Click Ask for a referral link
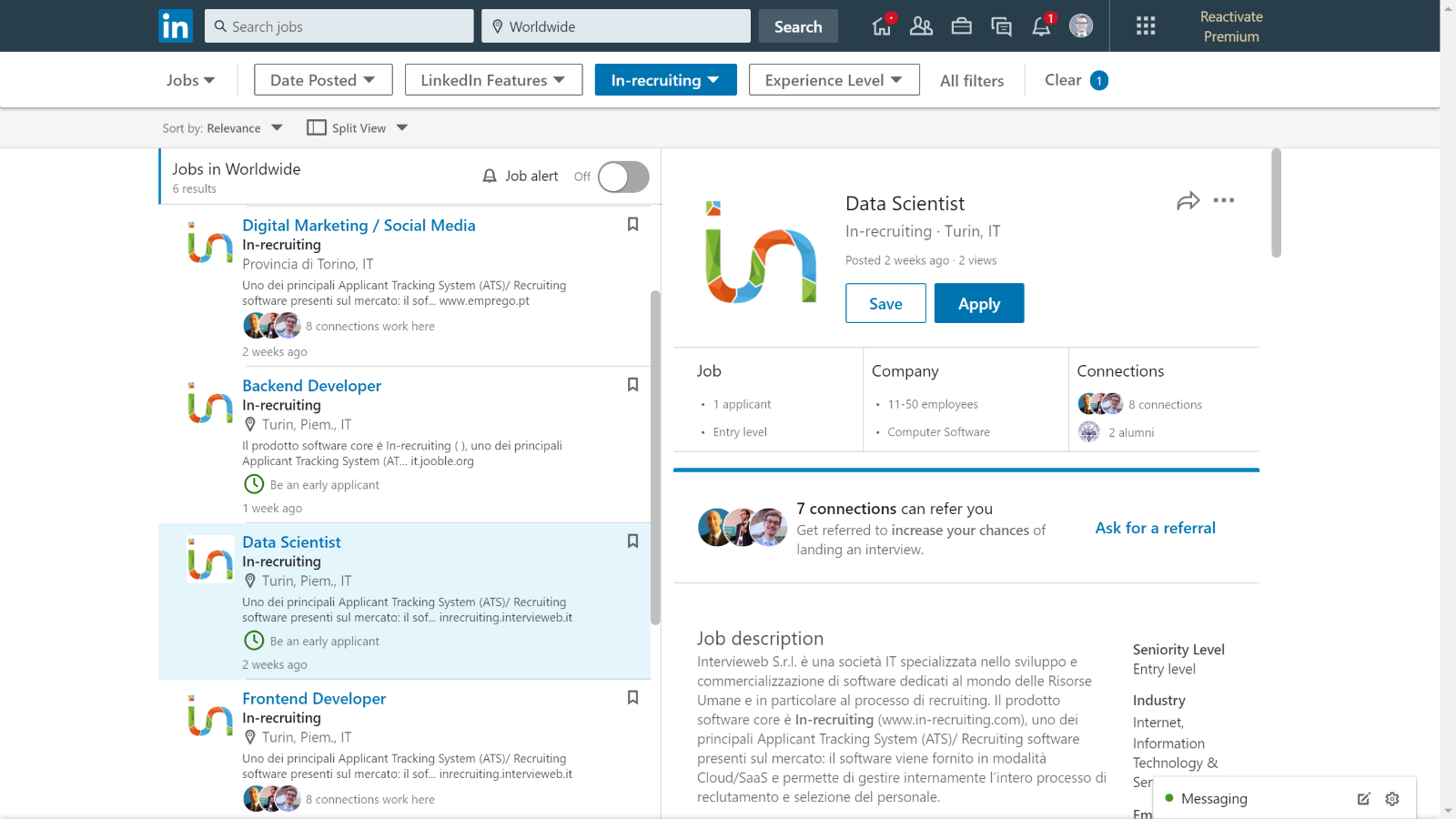The width and height of the screenshot is (1456, 819). pyautogui.click(x=1155, y=528)
